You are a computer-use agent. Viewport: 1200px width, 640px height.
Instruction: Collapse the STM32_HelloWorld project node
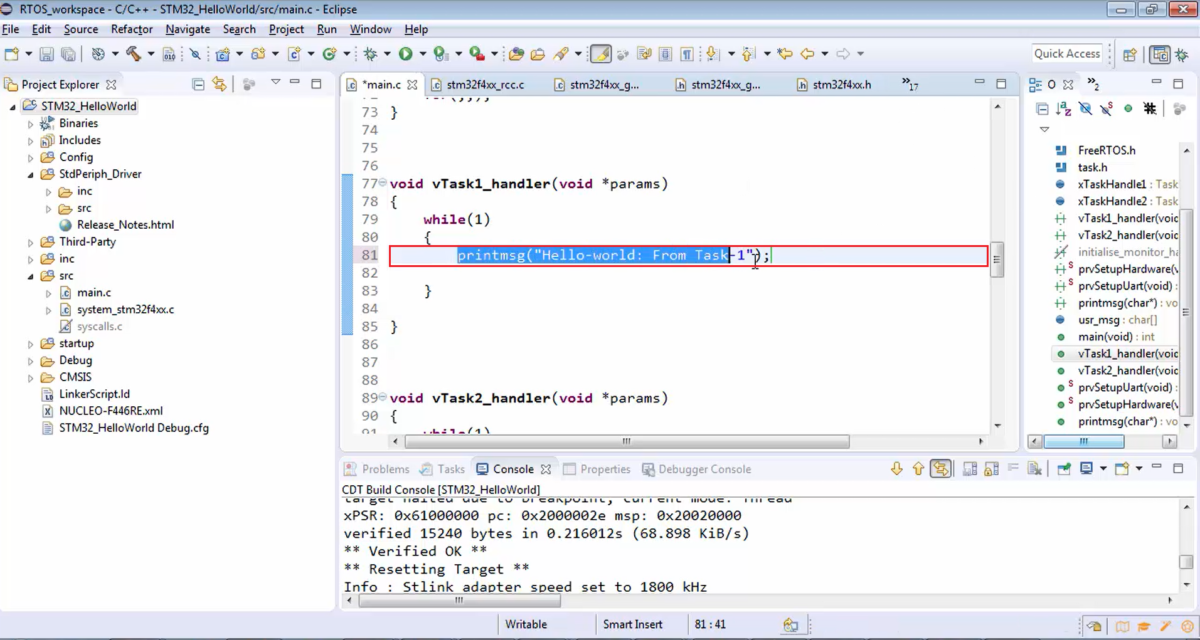pyautogui.click(x=13, y=106)
